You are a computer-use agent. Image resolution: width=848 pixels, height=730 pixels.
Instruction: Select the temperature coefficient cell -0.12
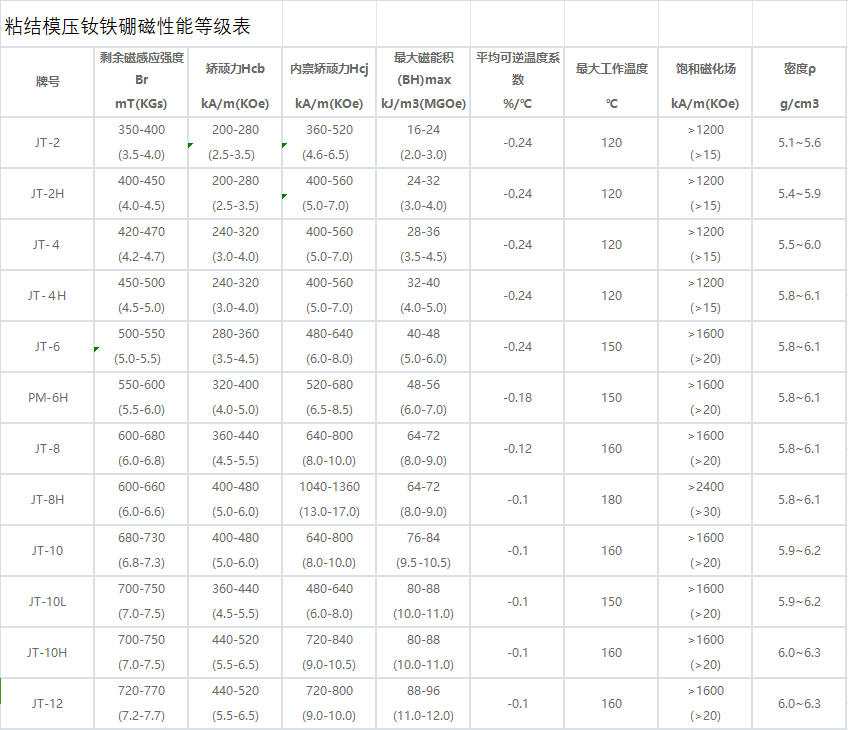click(518, 449)
